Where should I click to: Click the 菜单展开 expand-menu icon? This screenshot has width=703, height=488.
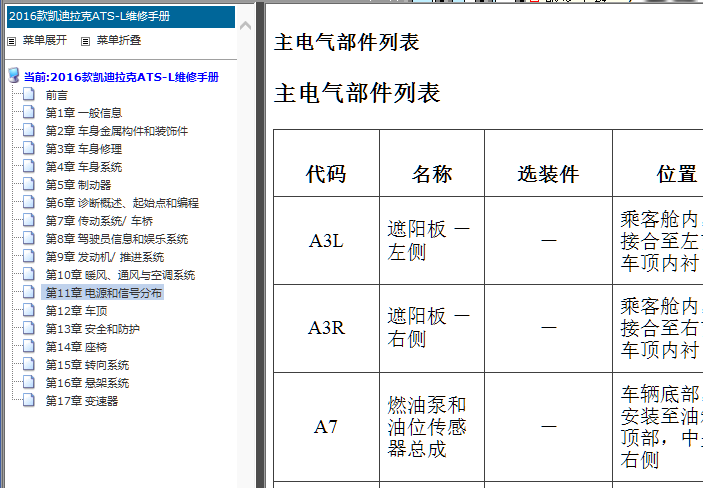[x=12, y=41]
